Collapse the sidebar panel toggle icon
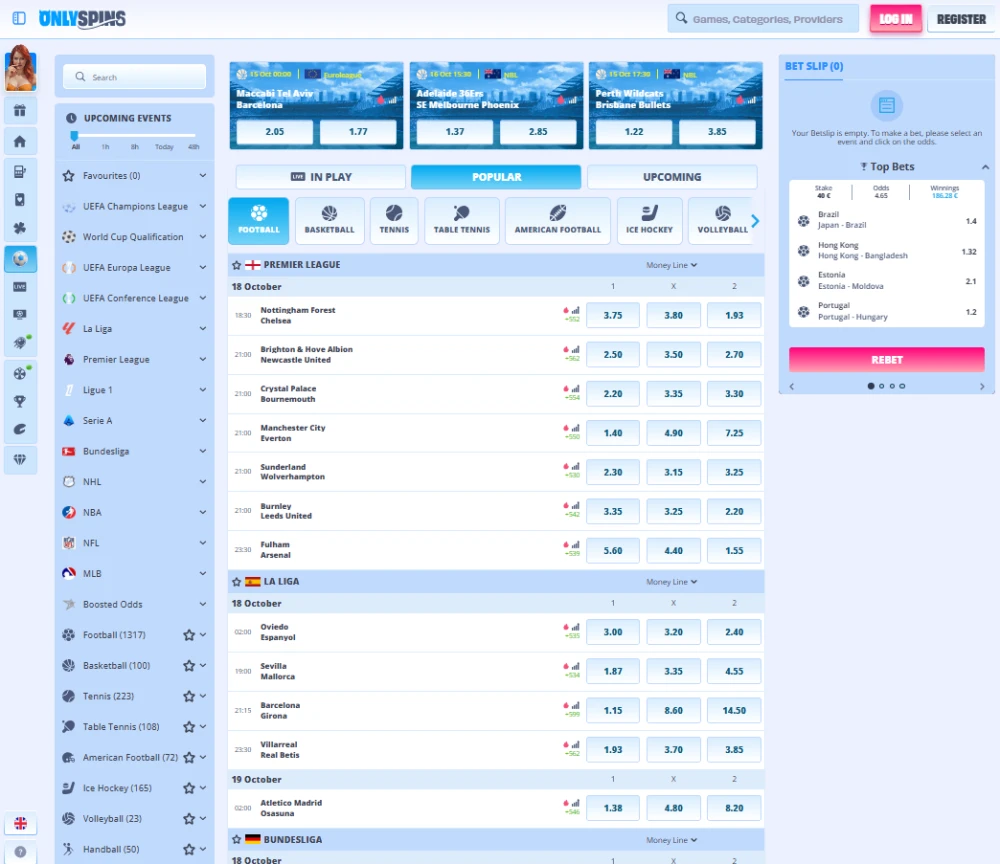This screenshot has height=864, width=1000. (x=19, y=19)
